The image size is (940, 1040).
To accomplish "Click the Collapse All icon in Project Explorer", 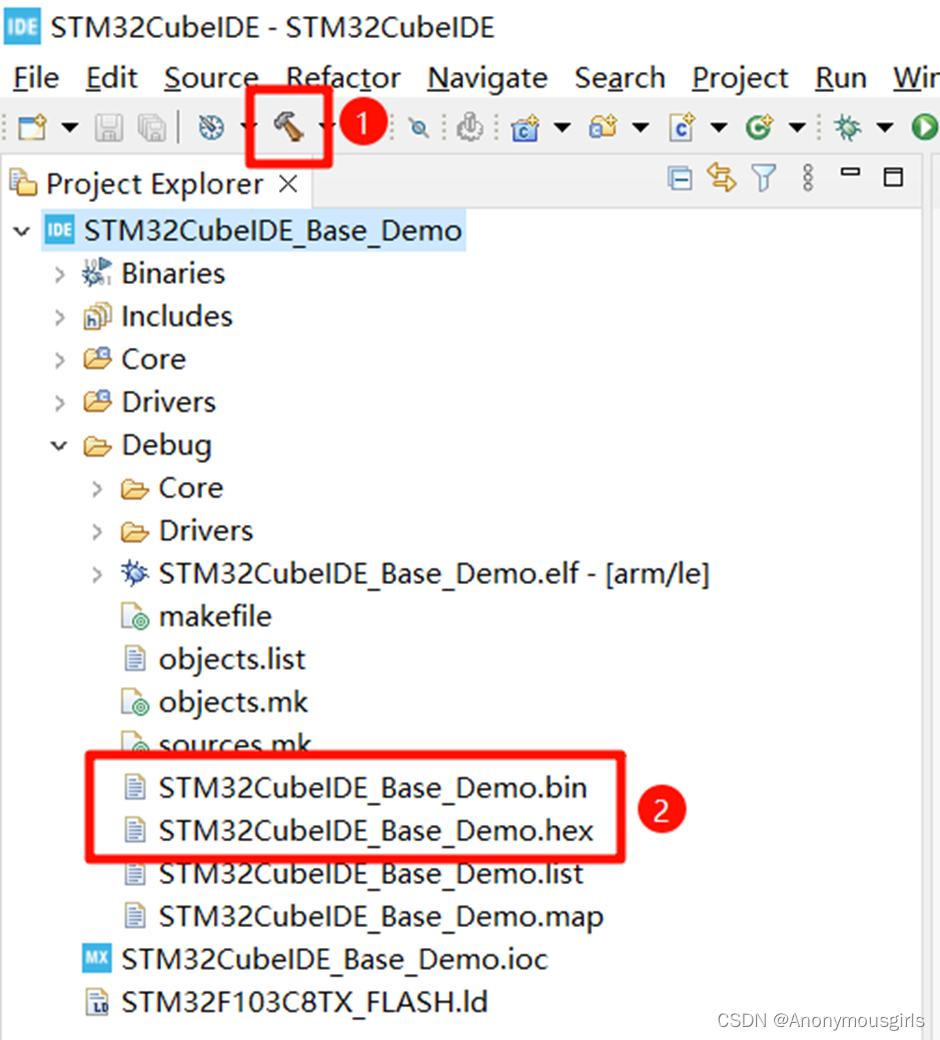I will point(680,177).
